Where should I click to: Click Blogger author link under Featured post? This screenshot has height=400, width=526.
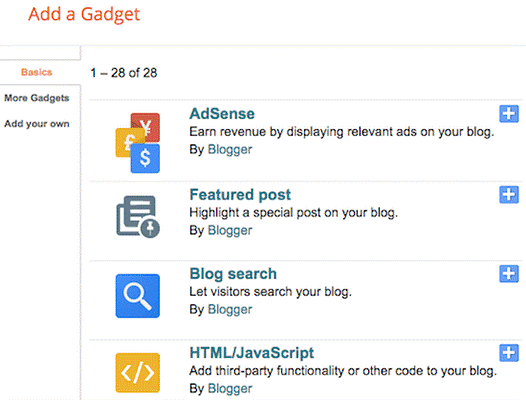click(x=230, y=231)
